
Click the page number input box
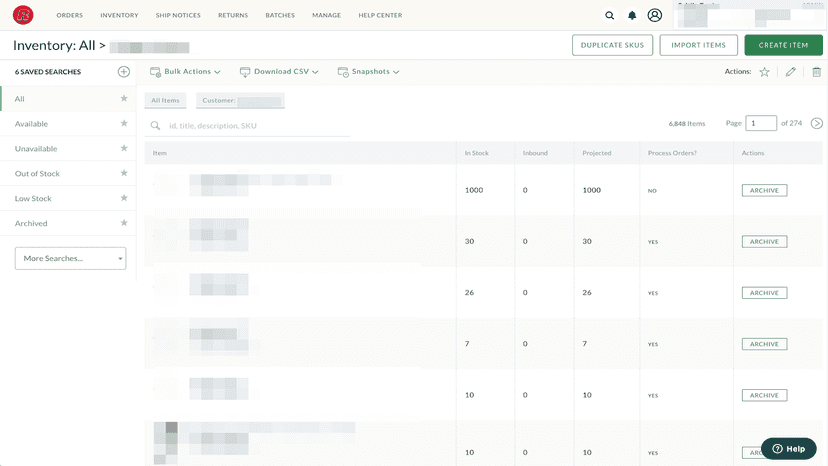coord(761,123)
